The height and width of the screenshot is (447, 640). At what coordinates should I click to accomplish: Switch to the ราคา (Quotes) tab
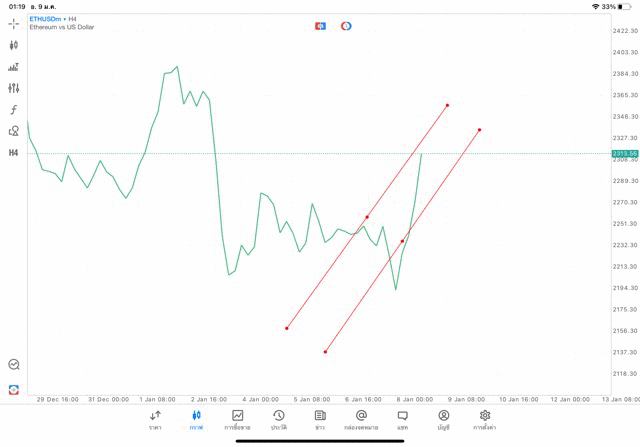(x=155, y=420)
